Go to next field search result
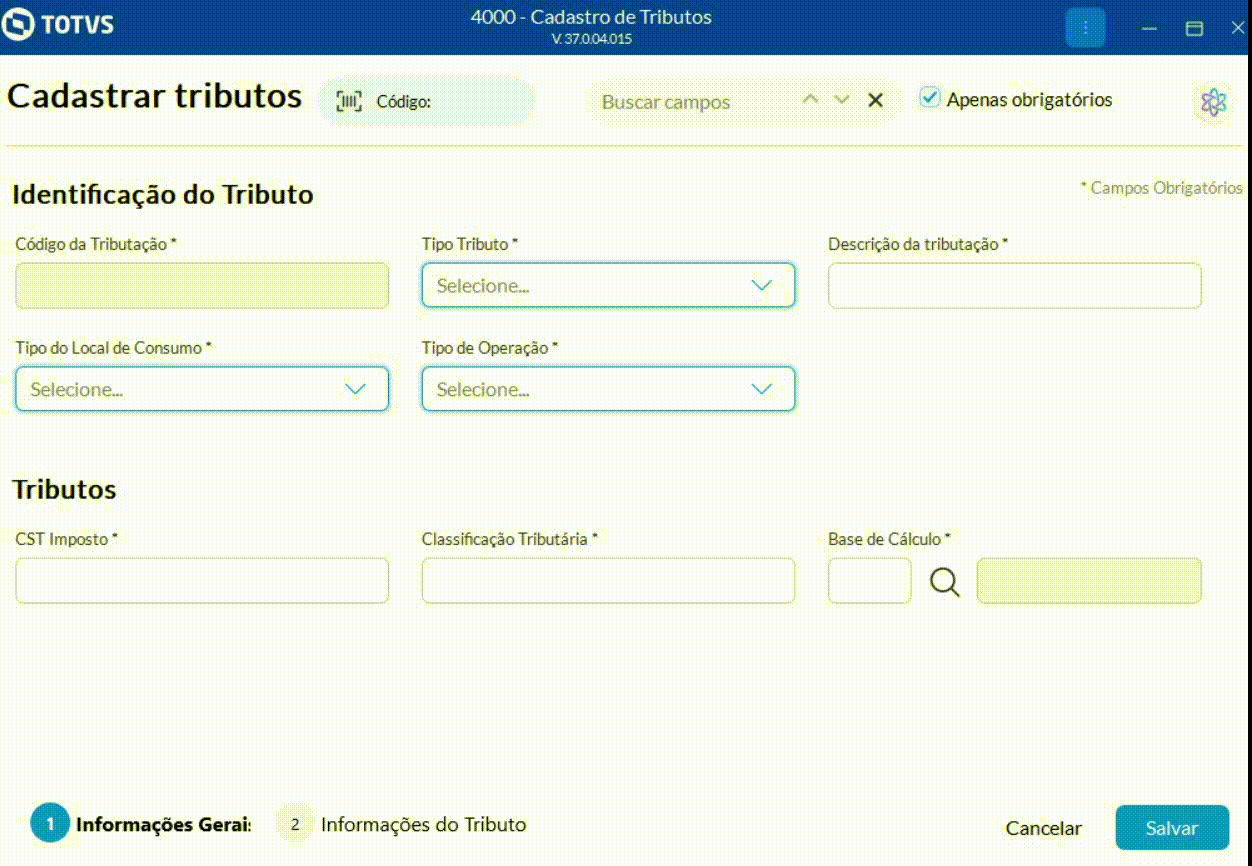1252x866 pixels. point(842,100)
